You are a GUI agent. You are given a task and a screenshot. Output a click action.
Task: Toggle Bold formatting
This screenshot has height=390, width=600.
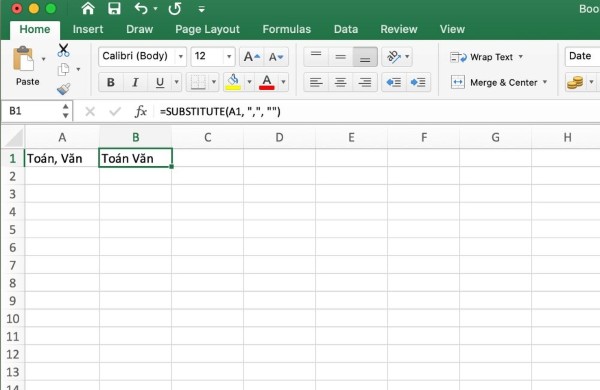pyautogui.click(x=111, y=82)
